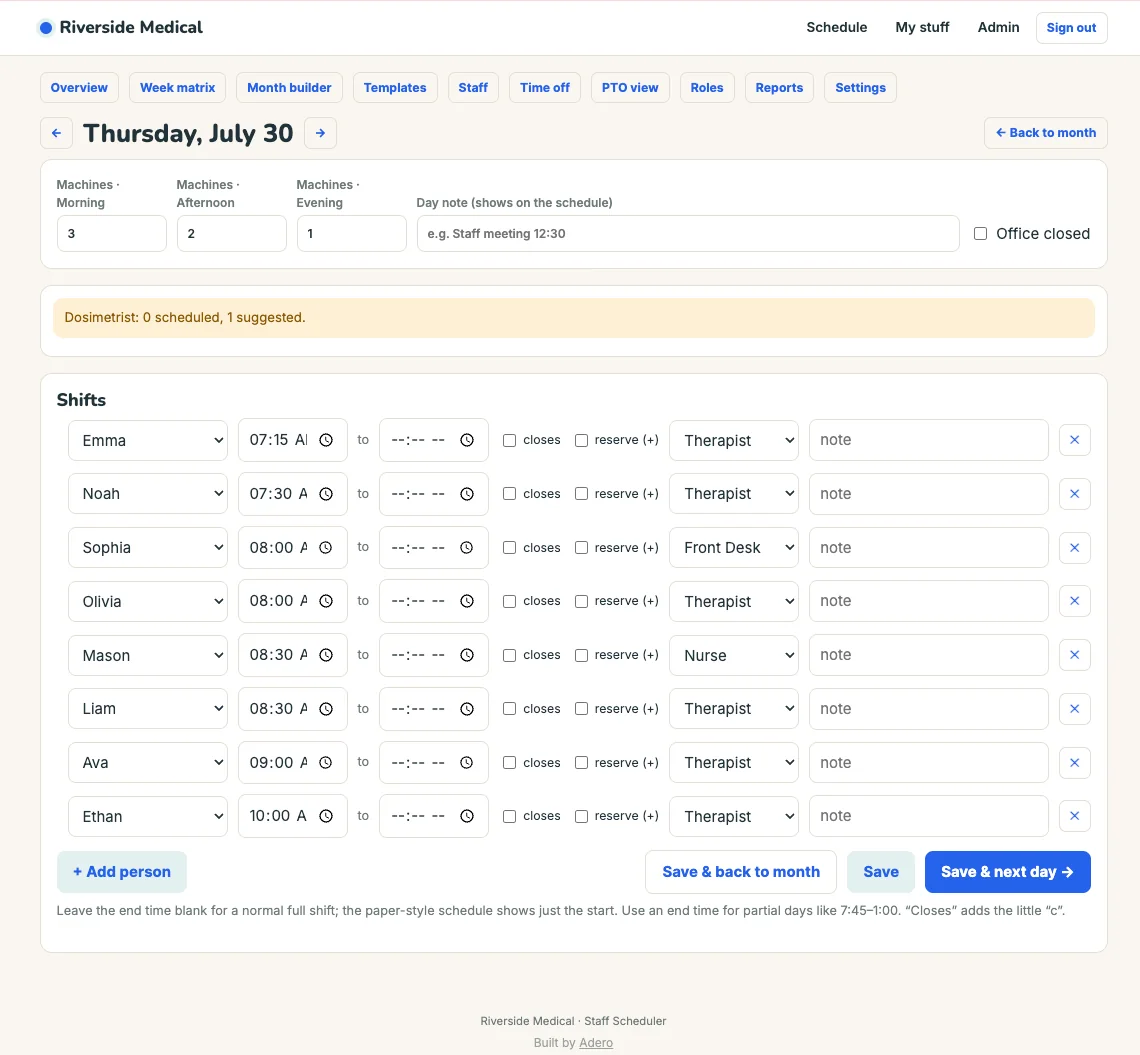1140x1055 pixels.
Task: Open clock picker for Sophia's end time
Action: (467, 547)
